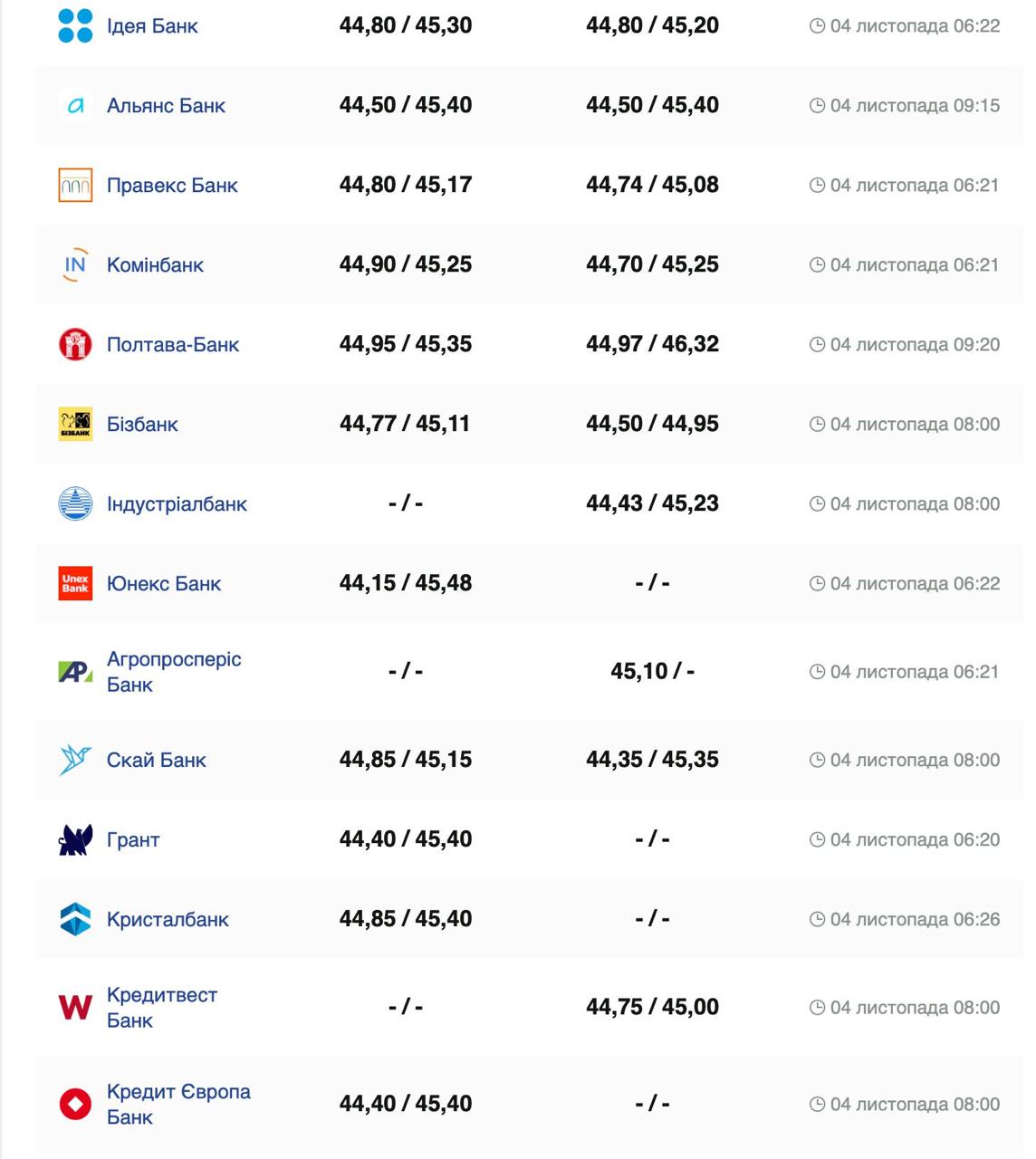Open the Кристалбанк link

168,920
